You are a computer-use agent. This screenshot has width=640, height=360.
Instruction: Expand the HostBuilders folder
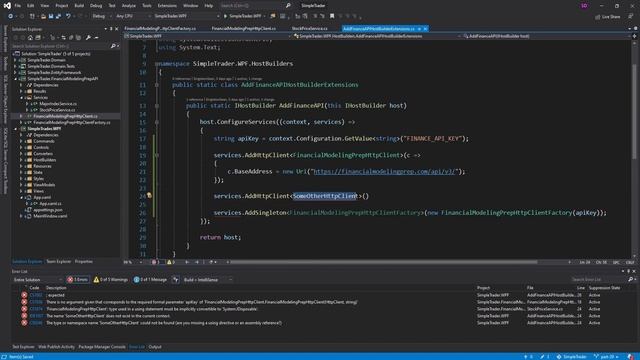tap(21, 160)
